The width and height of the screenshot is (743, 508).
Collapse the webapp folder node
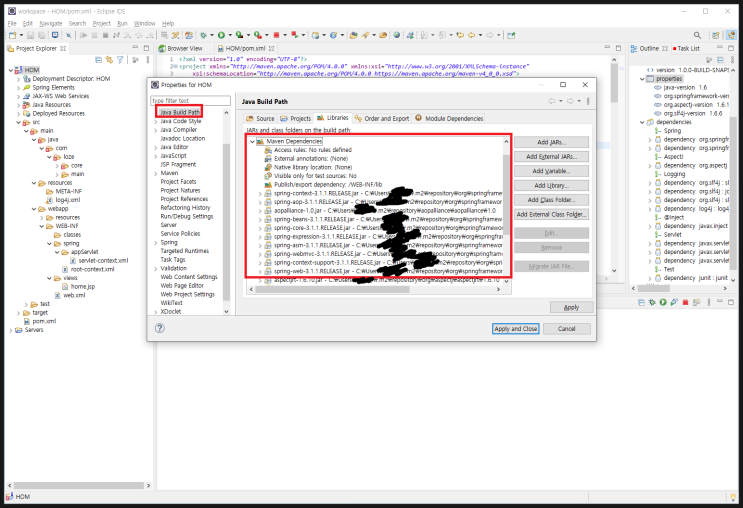point(34,209)
